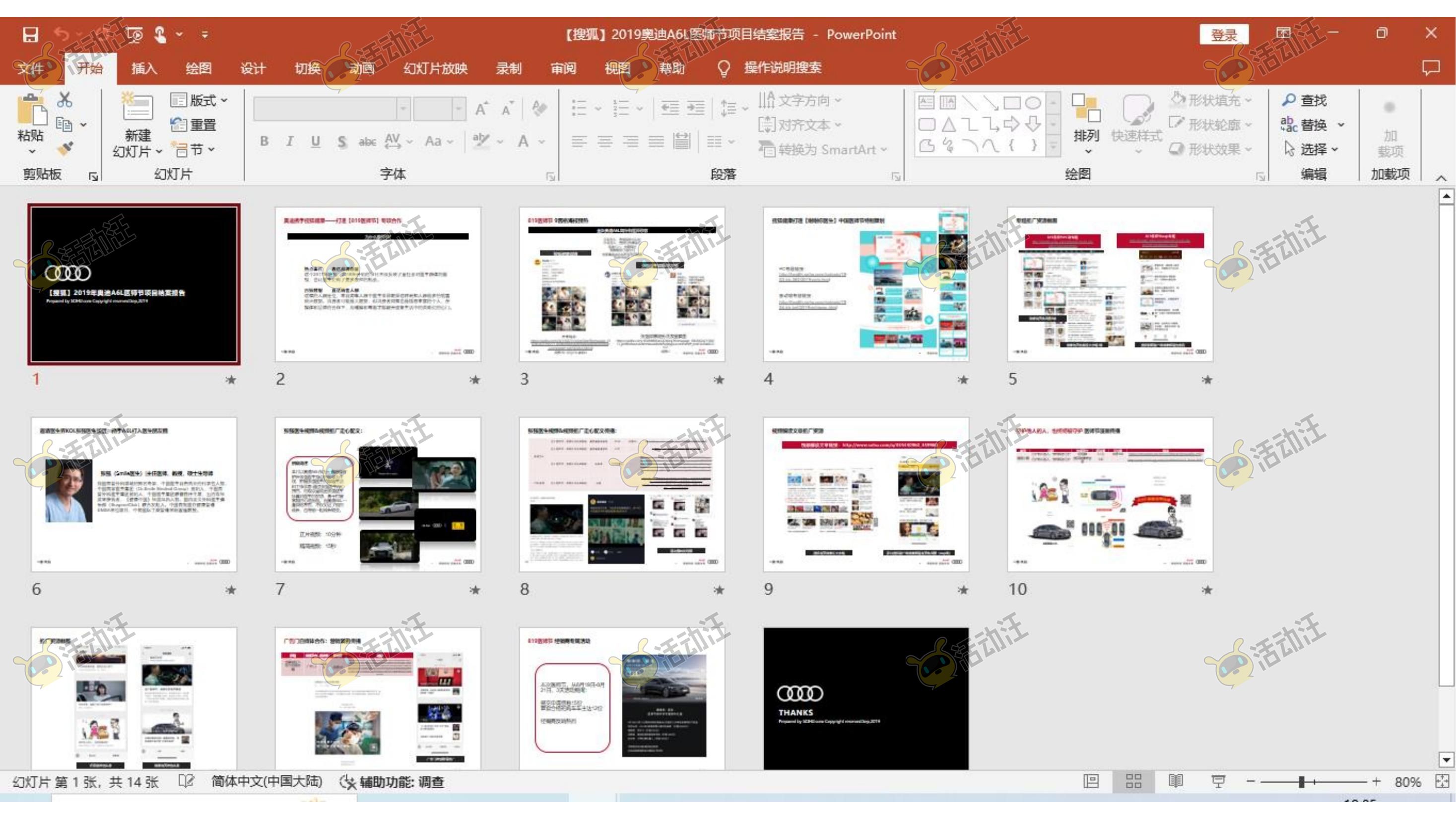Select the text box shape in gallery
Viewport: 1456px width, 819px height.
tap(926, 102)
